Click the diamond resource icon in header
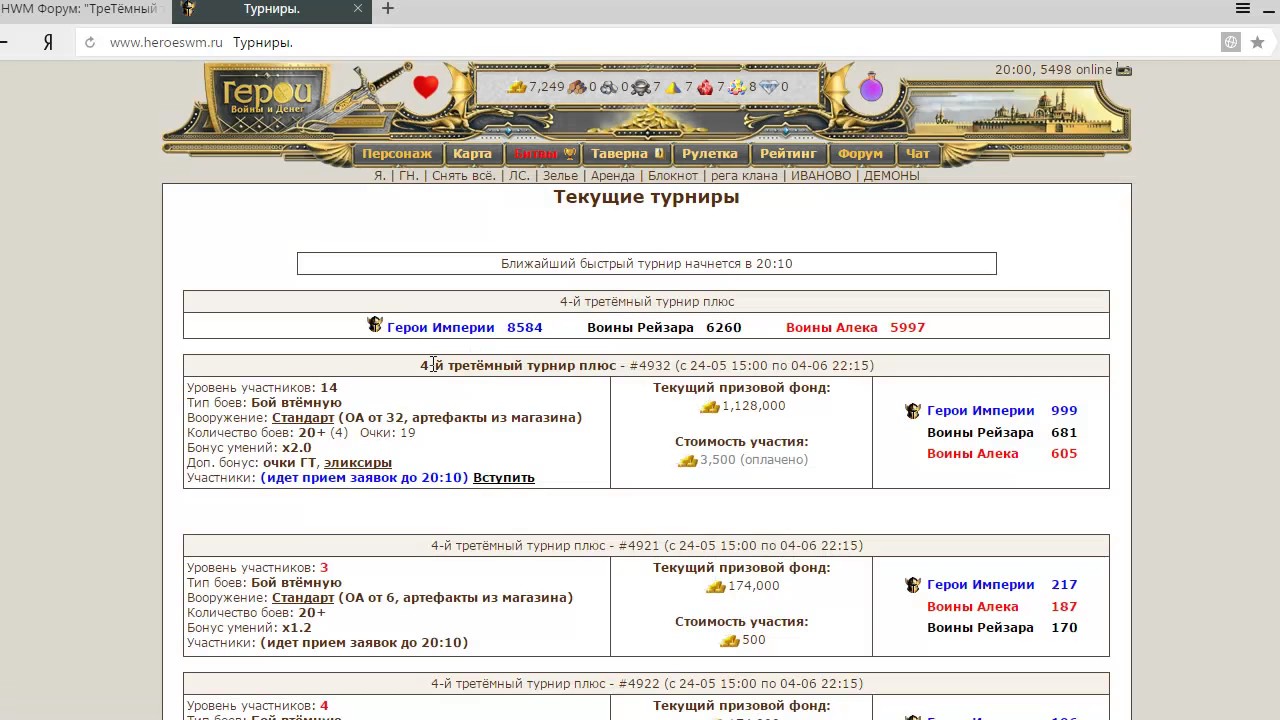Image resolution: width=1280 pixels, height=720 pixels. [769, 87]
